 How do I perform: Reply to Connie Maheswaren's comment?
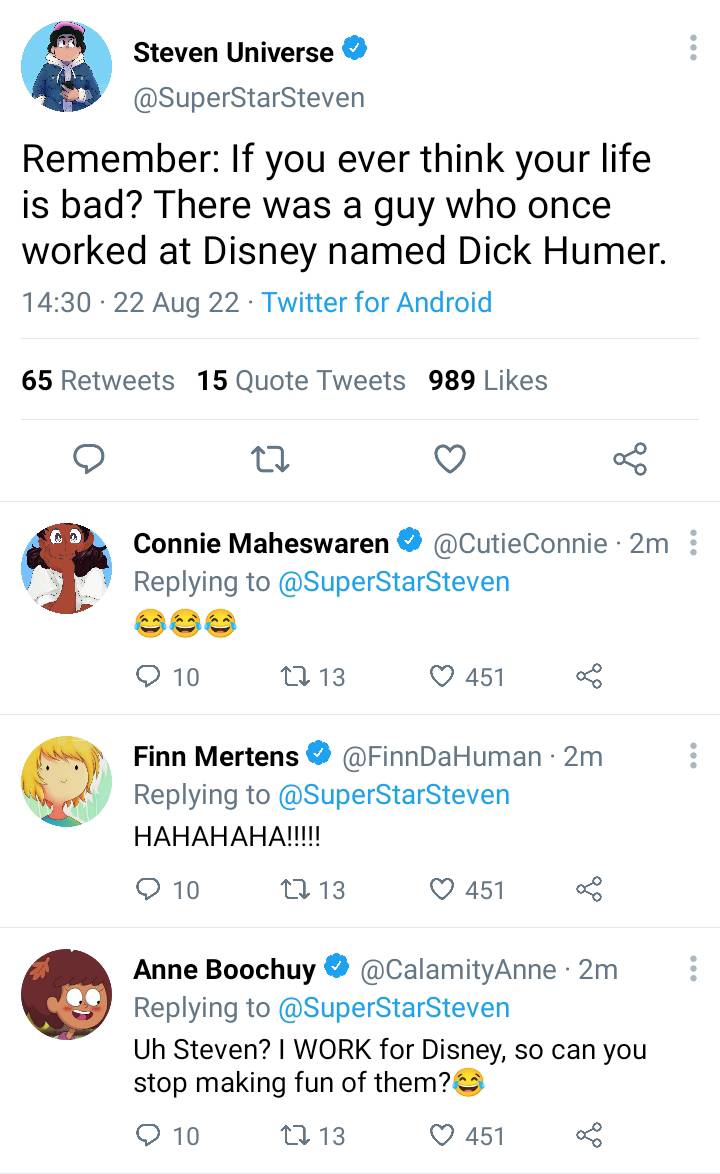[148, 677]
